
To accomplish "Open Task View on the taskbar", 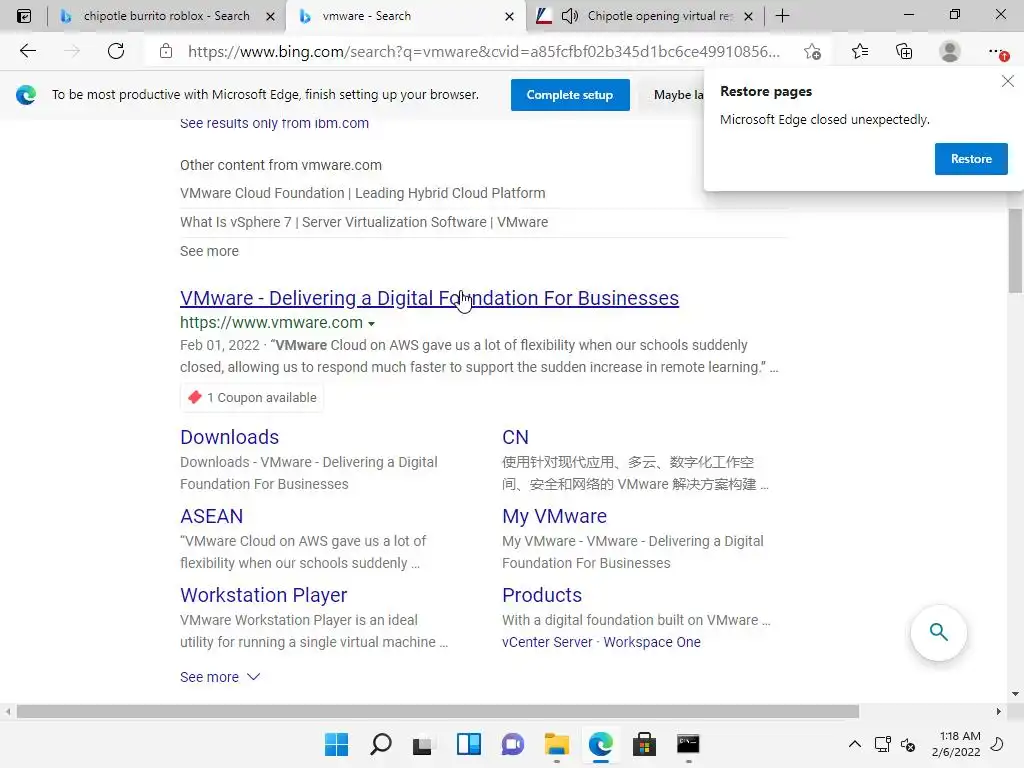I will coord(423,744).
